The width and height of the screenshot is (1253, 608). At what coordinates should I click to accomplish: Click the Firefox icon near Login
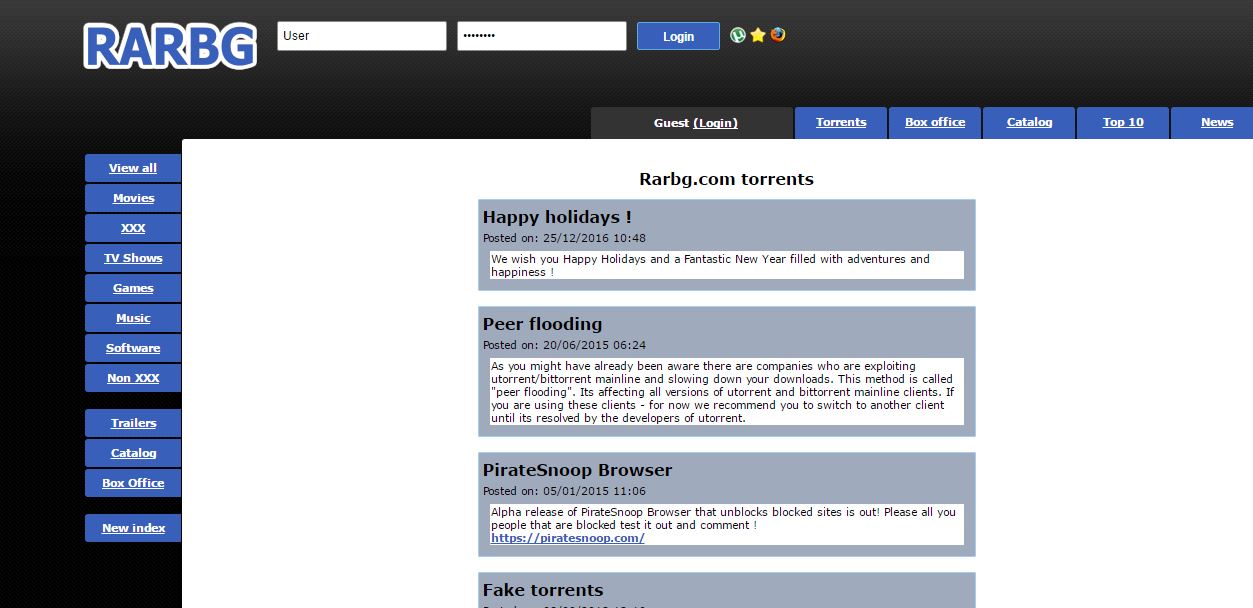tap(778, 35)
